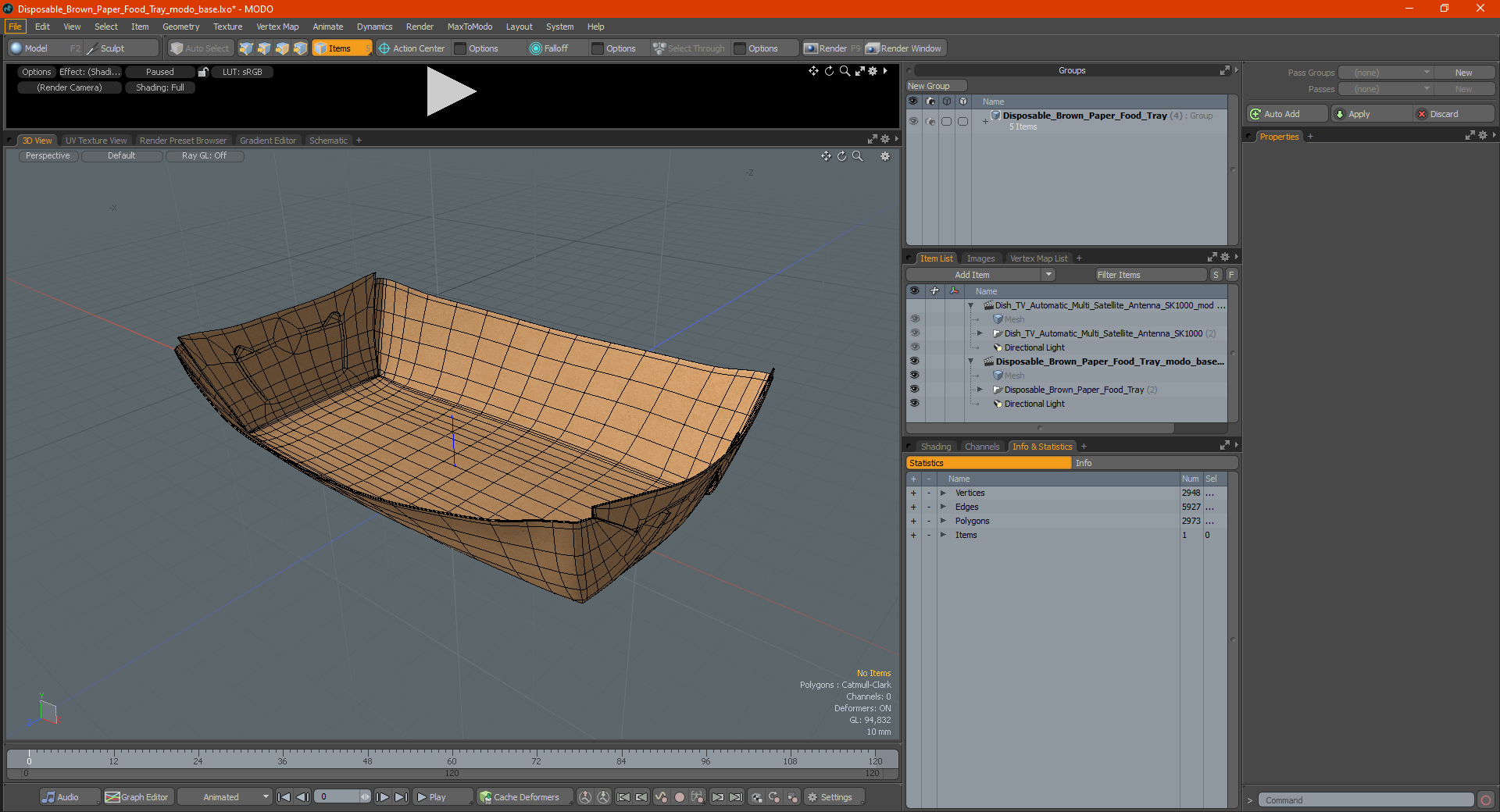Select the Falloff tool icon
1500x812 pixels.
535,48
